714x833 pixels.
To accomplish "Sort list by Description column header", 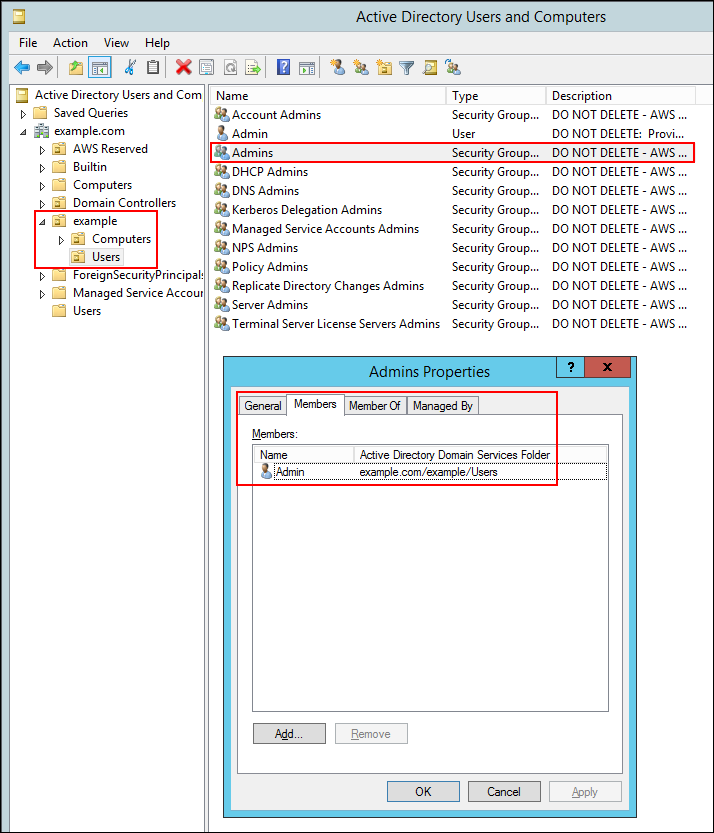I will click(x=620, y=96).
